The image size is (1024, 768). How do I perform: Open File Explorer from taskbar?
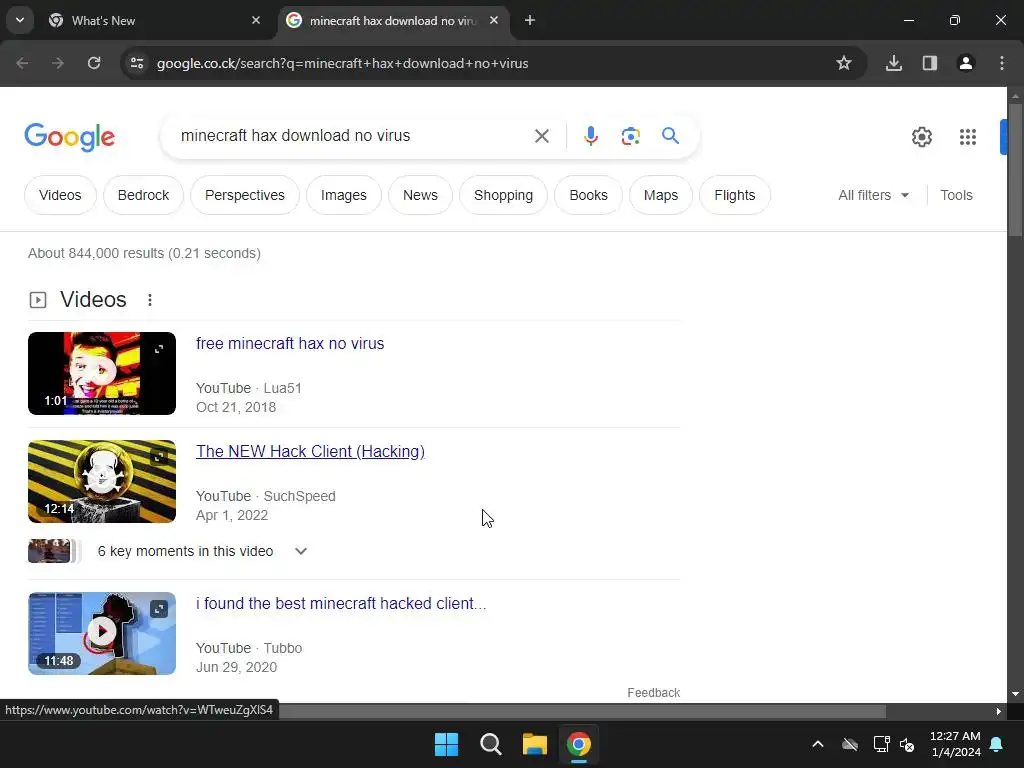click(x=534, y=744)
